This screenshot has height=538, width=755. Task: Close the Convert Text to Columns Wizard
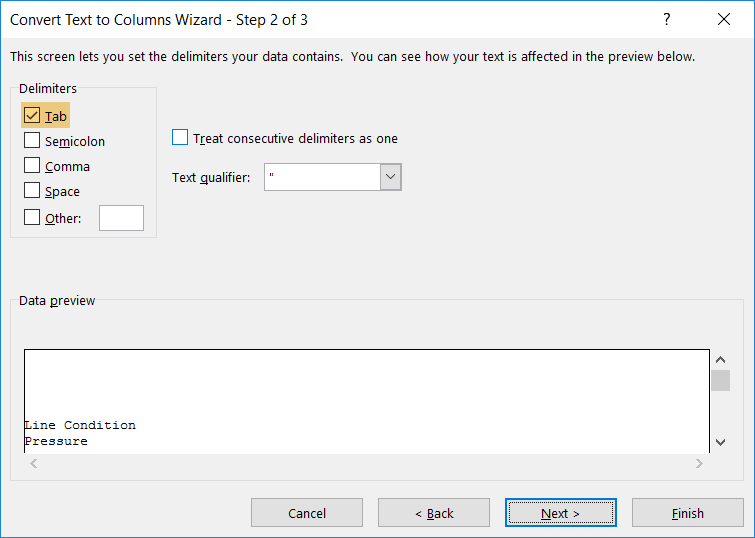724,19
